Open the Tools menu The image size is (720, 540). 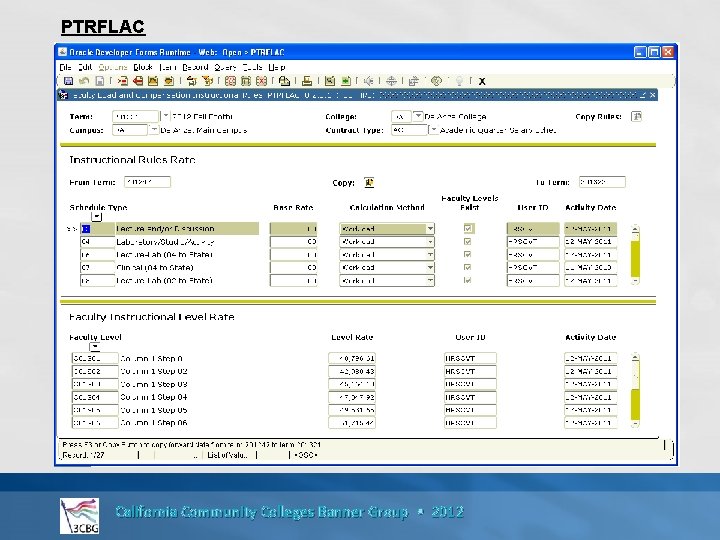[x=252, y=67]
